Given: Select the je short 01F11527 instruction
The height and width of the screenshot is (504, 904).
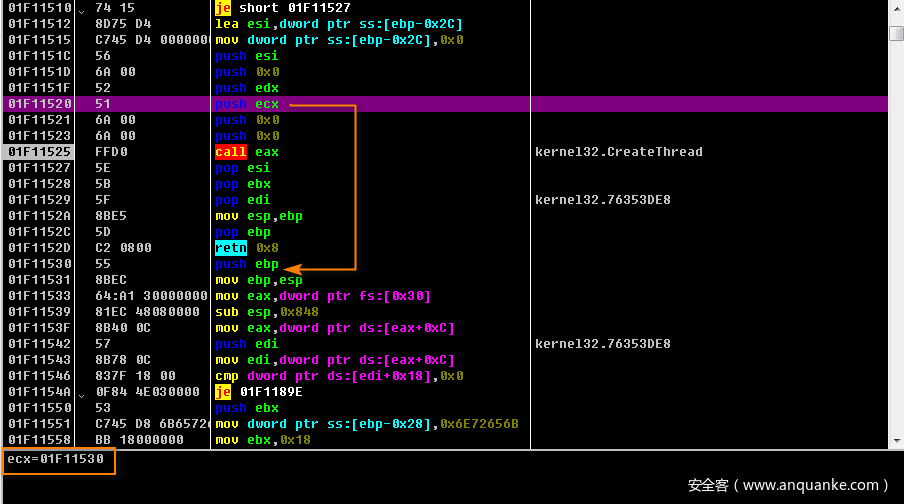Looking at the screenshot, I should tap(282, 8).
